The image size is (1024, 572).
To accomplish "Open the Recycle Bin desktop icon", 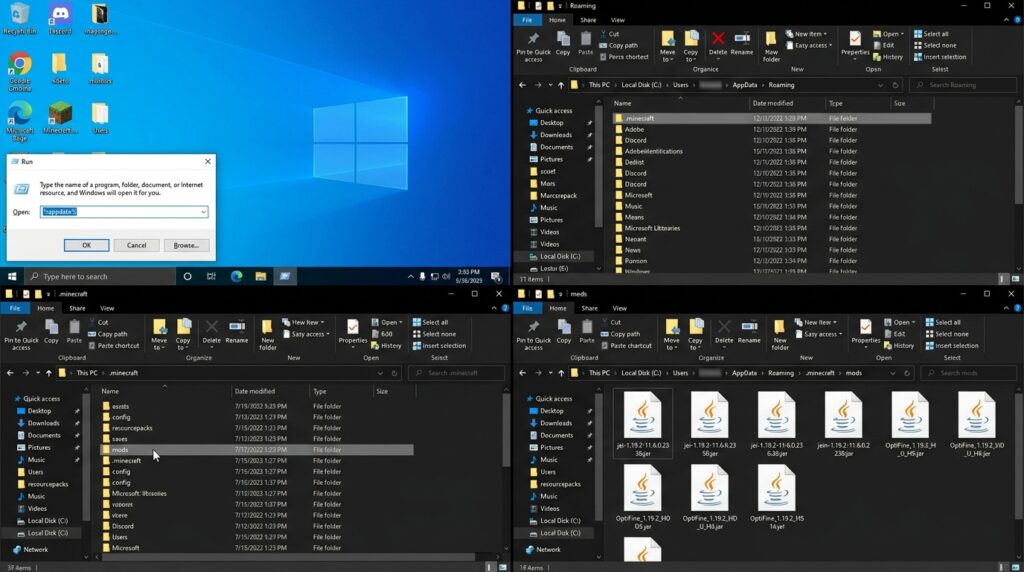I will (20, 19).
